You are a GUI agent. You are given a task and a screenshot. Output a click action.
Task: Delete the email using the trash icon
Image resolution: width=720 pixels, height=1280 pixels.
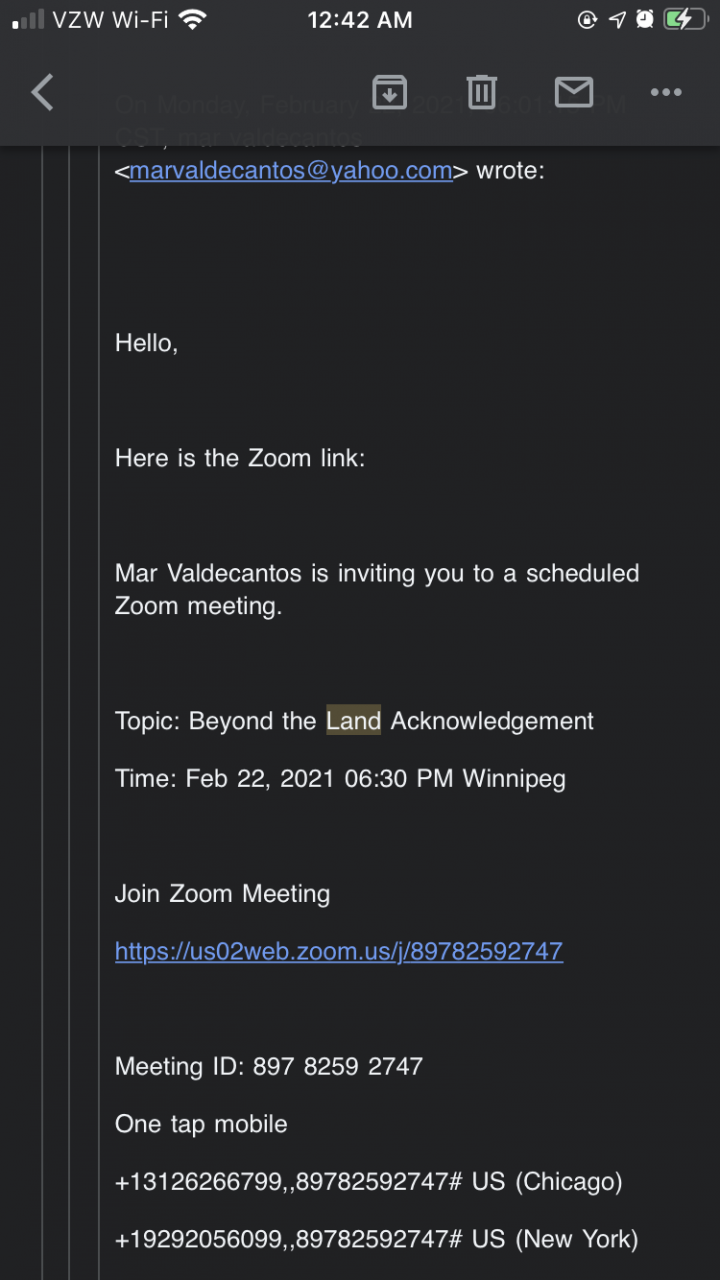[481, 92]
